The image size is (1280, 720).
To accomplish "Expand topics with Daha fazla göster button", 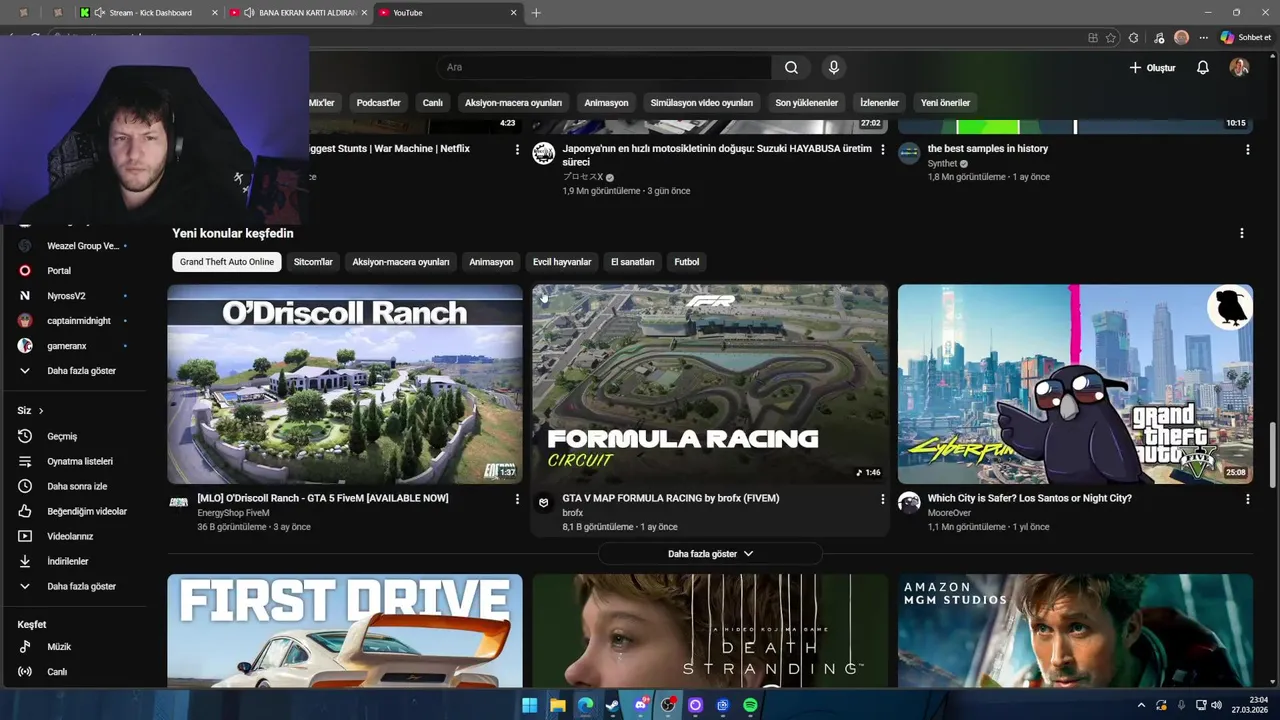I will (710, 554).
